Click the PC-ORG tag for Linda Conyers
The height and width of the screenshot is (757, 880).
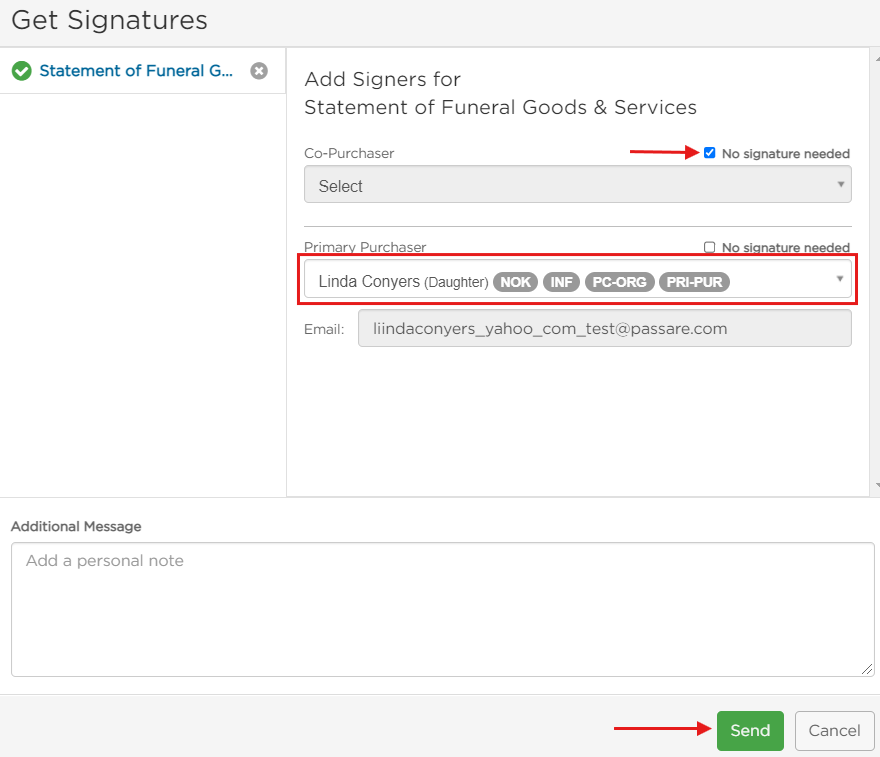pos(619,282)
